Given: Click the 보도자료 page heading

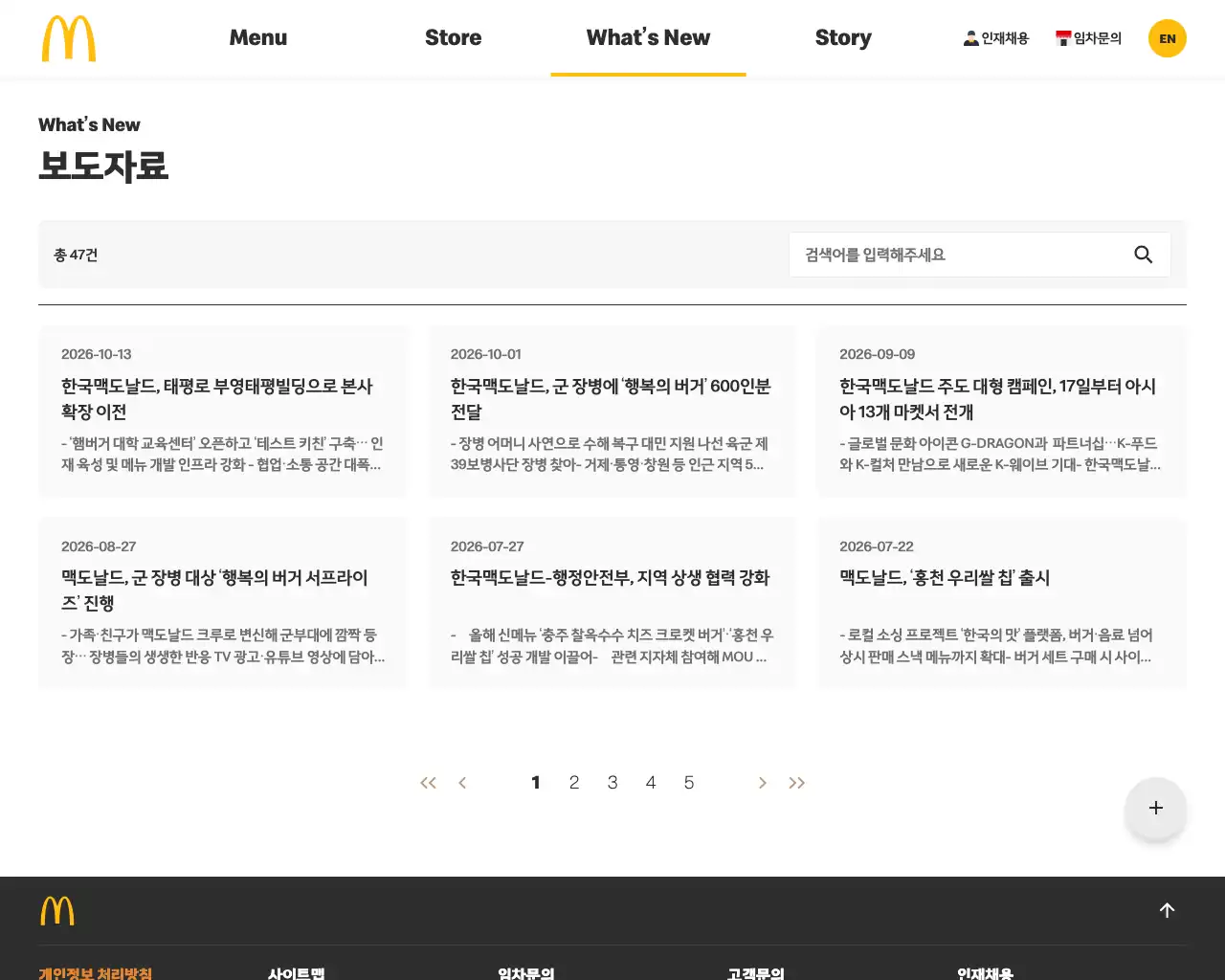Looking at the screenshot, I should tap(103, 166).
